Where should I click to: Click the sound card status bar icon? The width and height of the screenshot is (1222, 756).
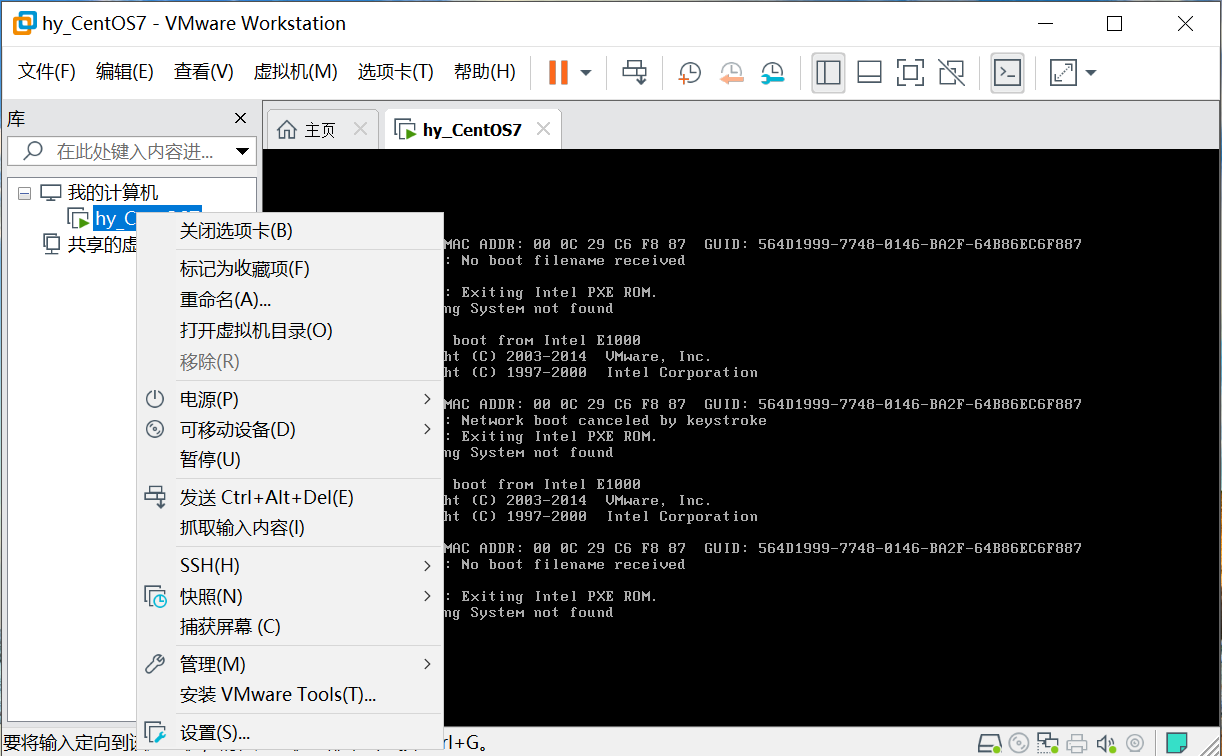pos(1106,743)
